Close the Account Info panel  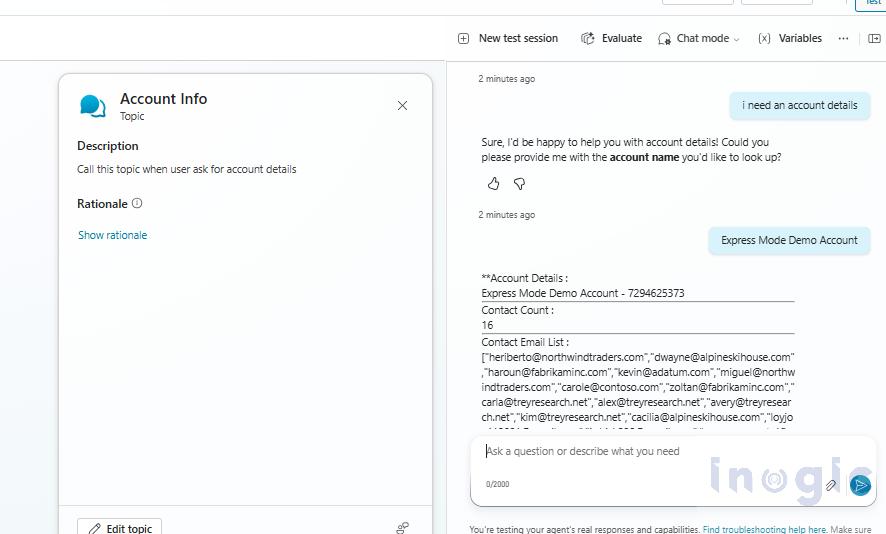point(402,106)
